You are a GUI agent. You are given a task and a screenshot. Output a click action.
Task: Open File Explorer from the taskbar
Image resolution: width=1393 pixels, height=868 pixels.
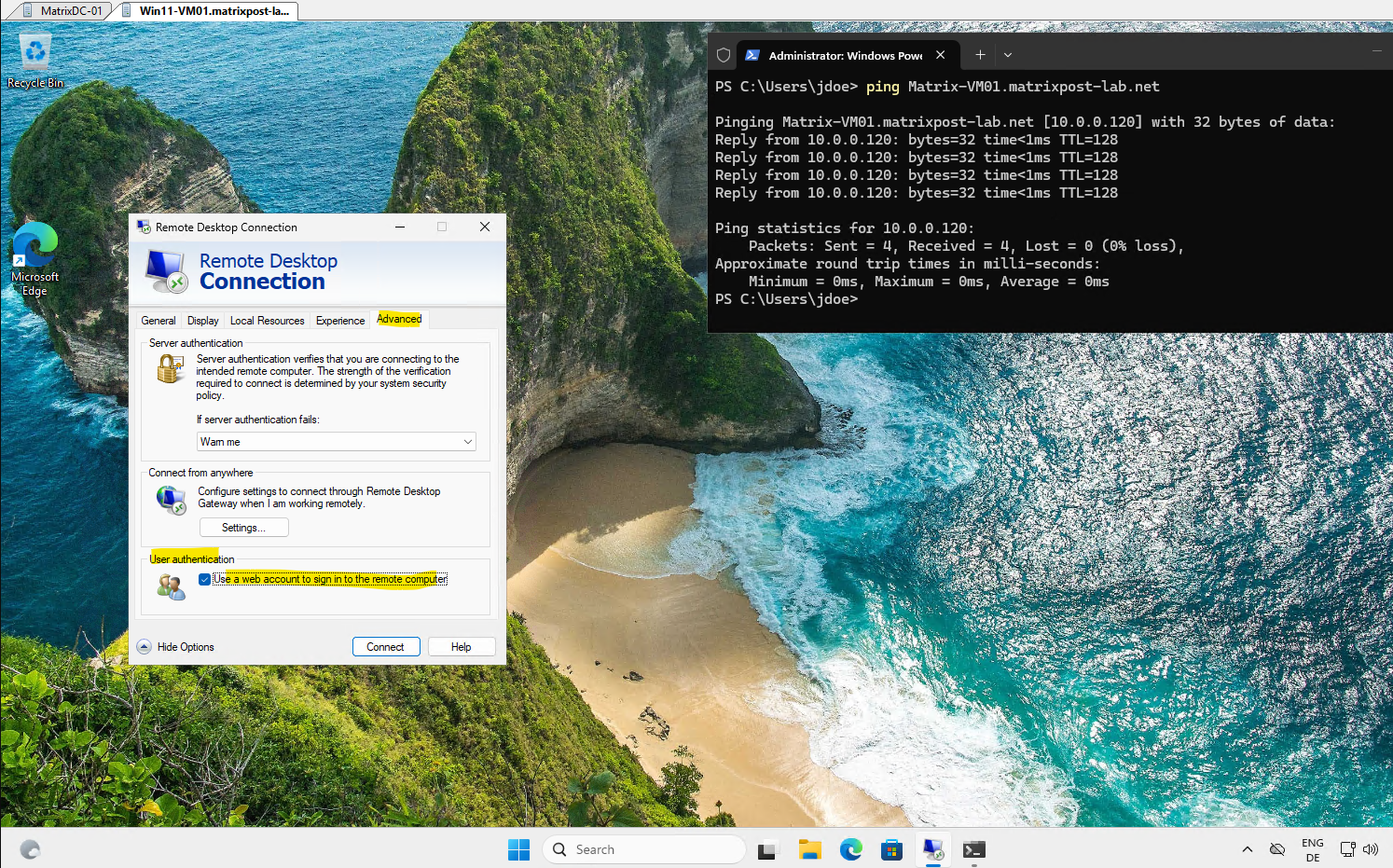809,849
